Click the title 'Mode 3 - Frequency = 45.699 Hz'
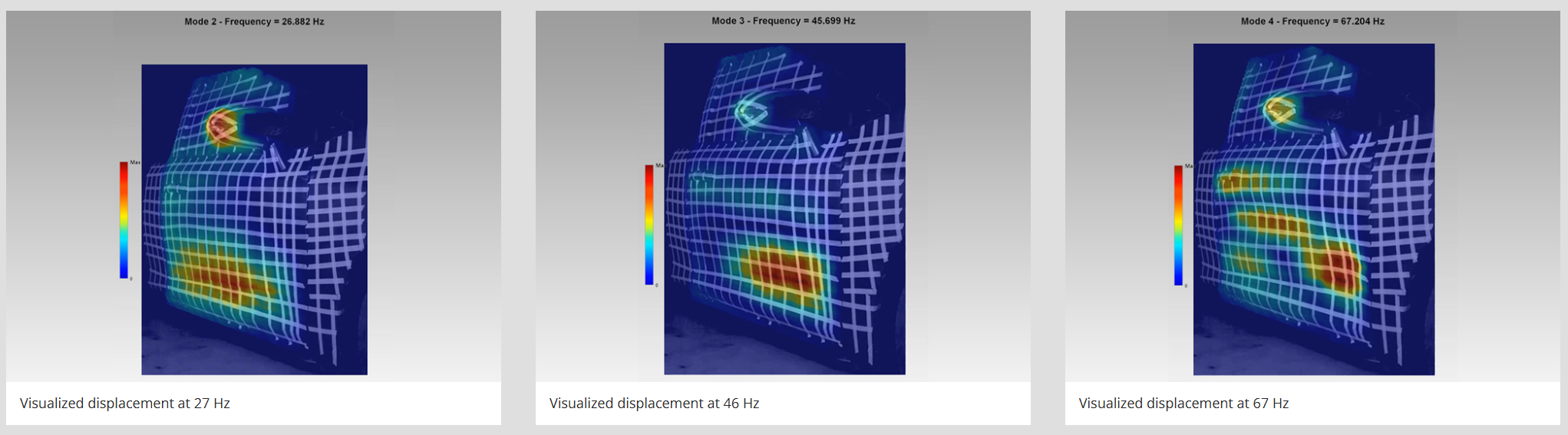 (783, 21)
